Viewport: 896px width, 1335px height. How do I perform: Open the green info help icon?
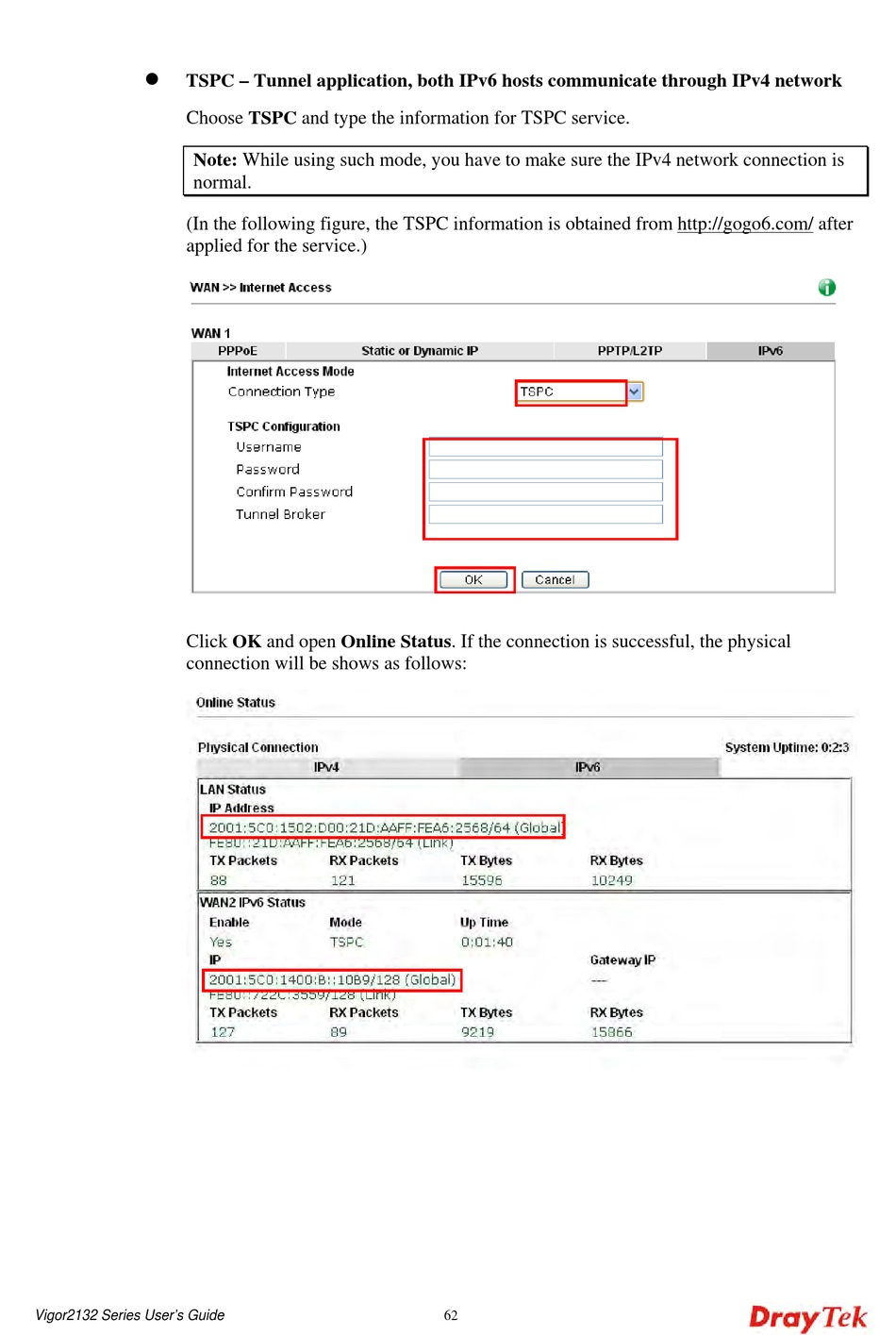(827, 288)
